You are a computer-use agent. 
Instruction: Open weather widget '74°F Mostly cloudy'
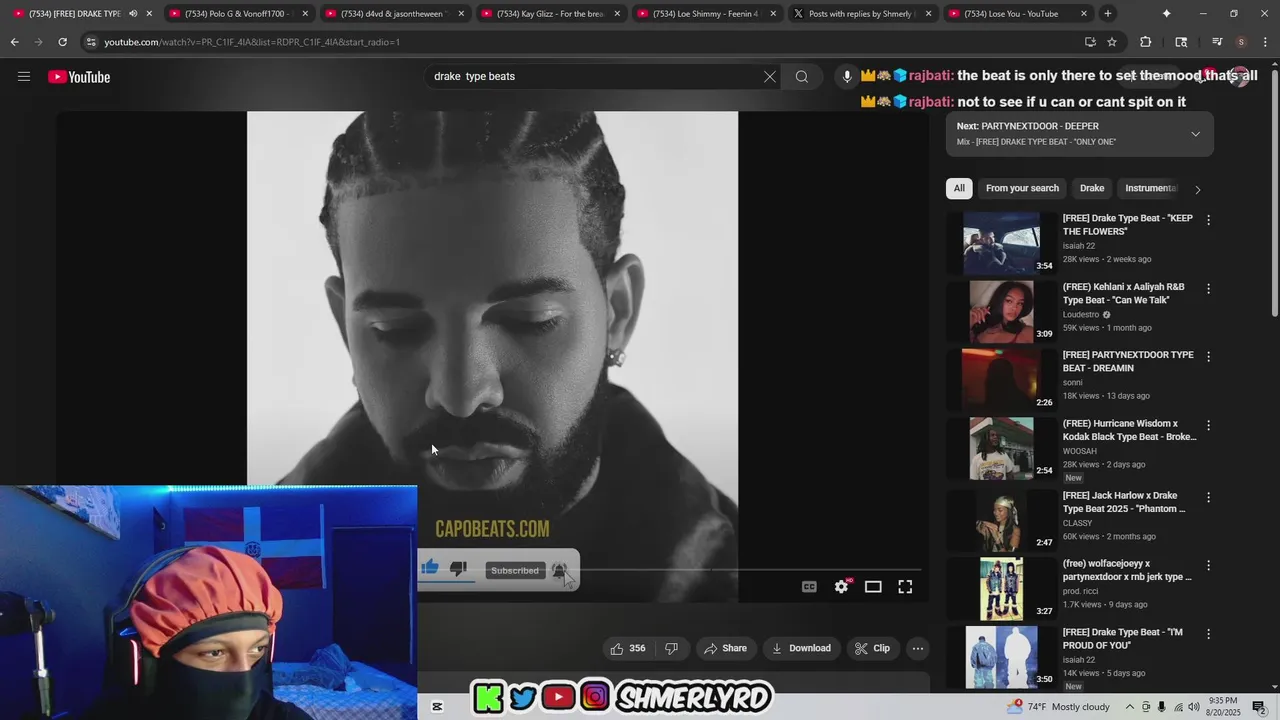[1059, 707]
